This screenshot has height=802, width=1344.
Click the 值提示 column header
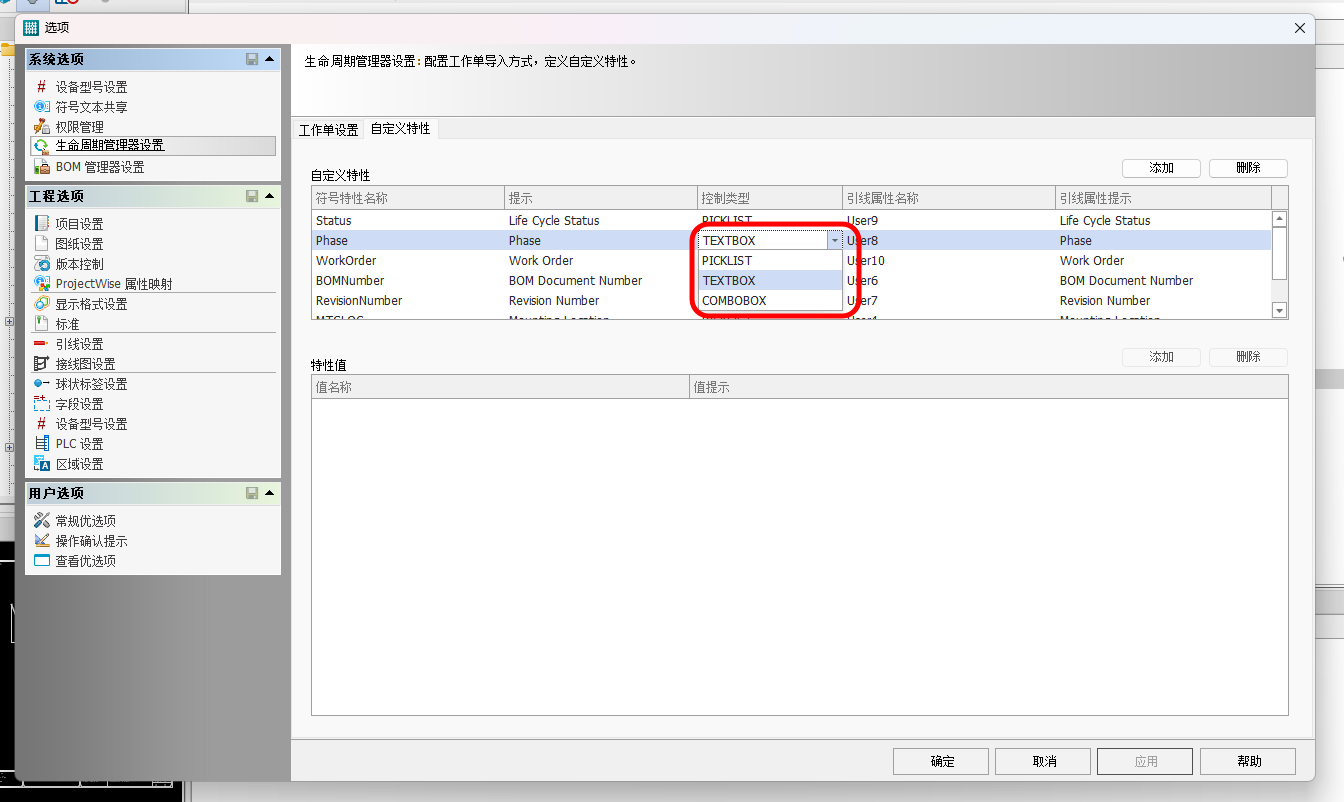click(989, 386)
